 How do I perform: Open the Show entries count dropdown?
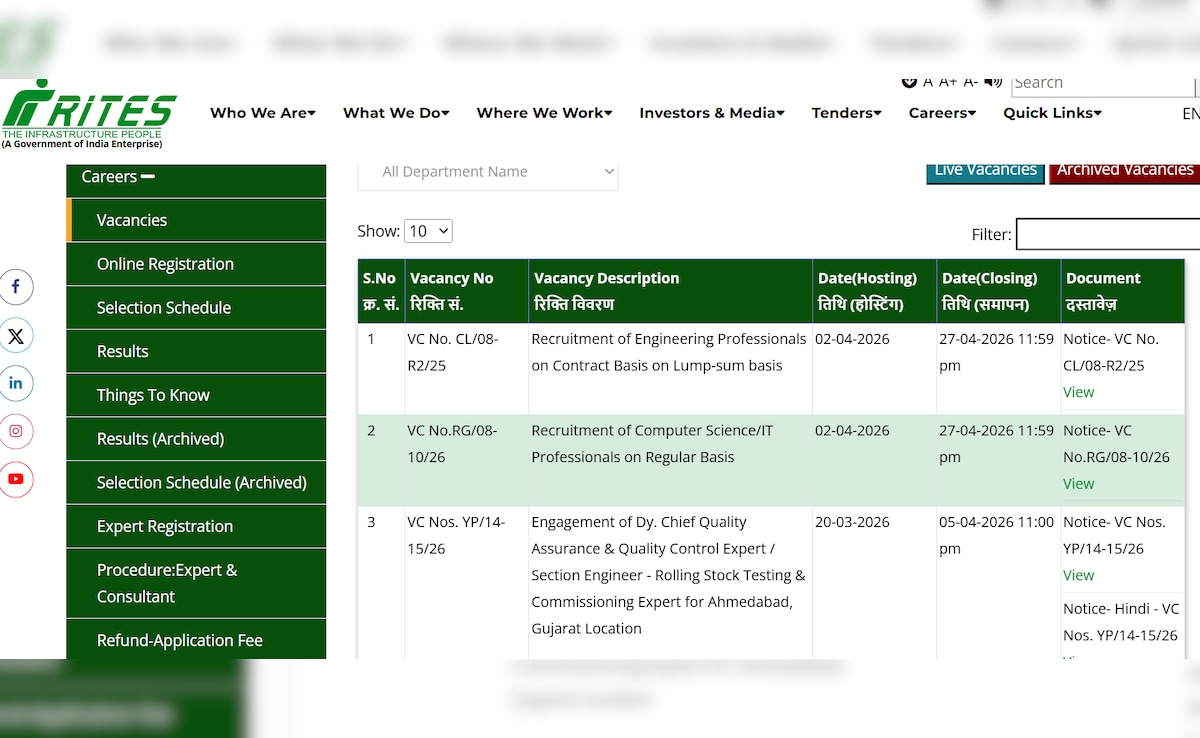pos(428,231)
